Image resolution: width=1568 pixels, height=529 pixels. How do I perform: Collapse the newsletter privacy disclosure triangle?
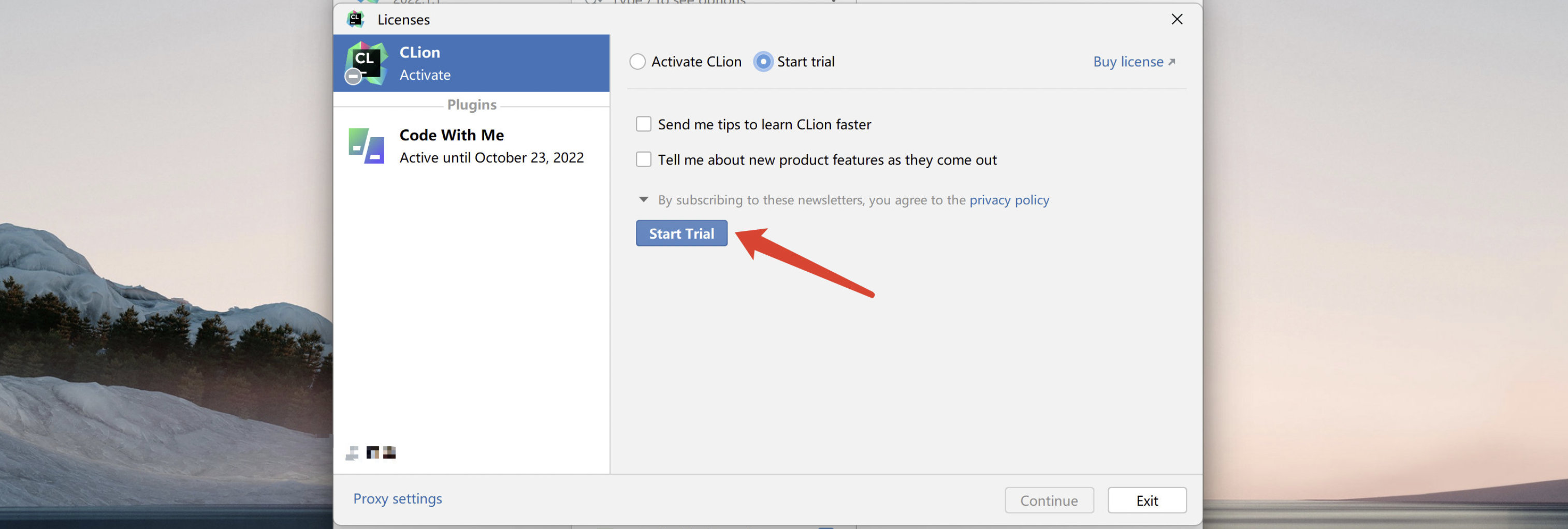click(x=643, y=200)
